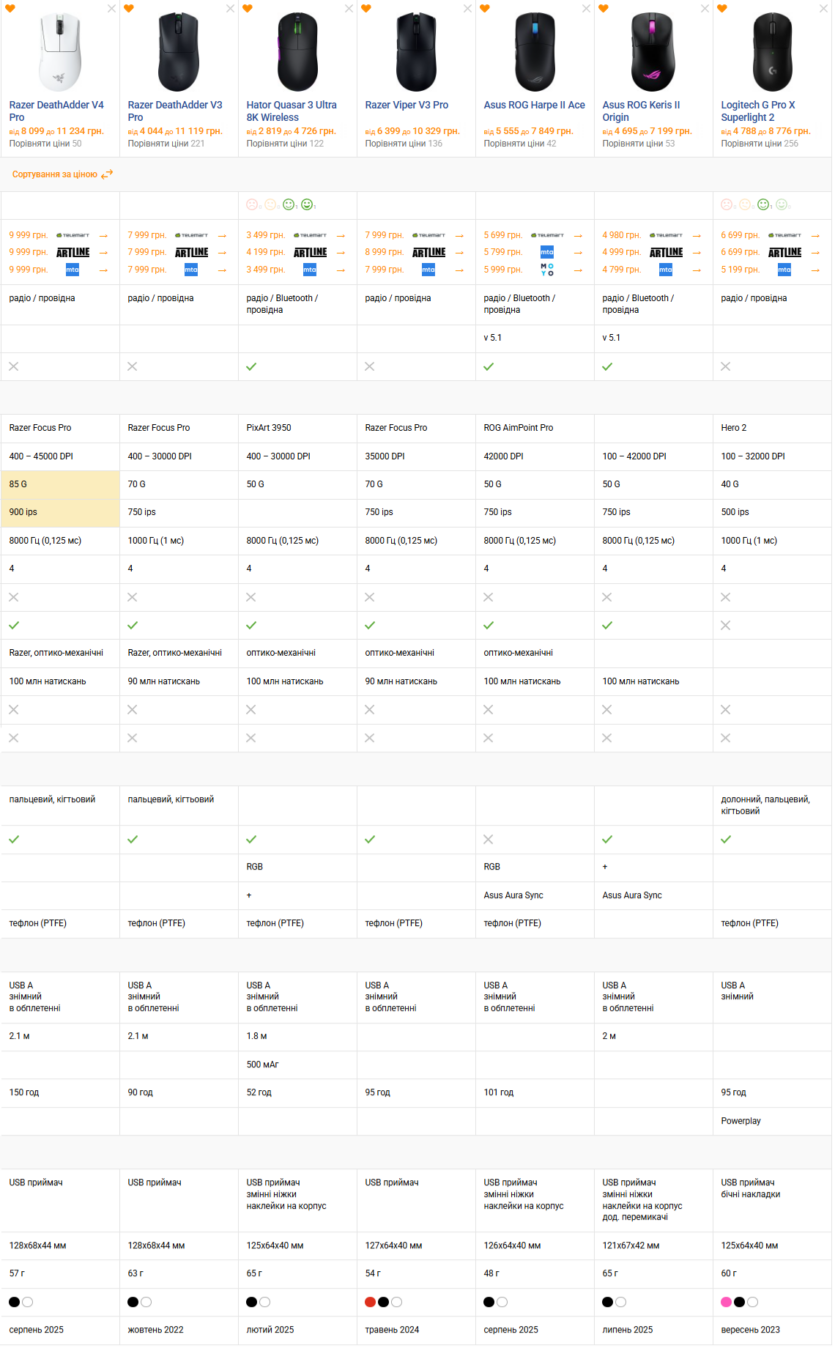Toggle favorite heart for Asus ROG Keris II Origin
The image size is (835, 1351).
(603, 8)
